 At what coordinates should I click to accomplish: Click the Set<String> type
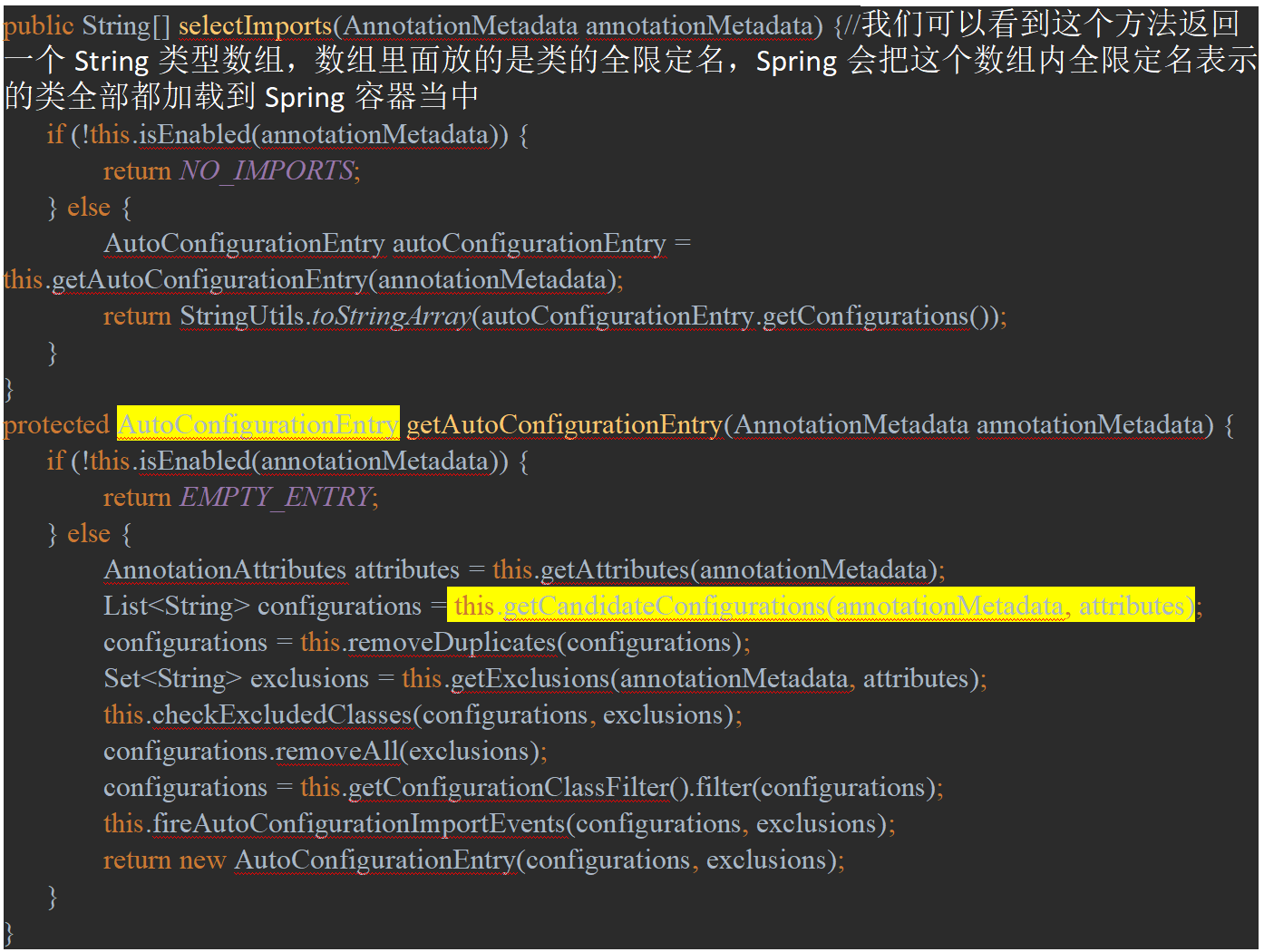click(173, 678)
